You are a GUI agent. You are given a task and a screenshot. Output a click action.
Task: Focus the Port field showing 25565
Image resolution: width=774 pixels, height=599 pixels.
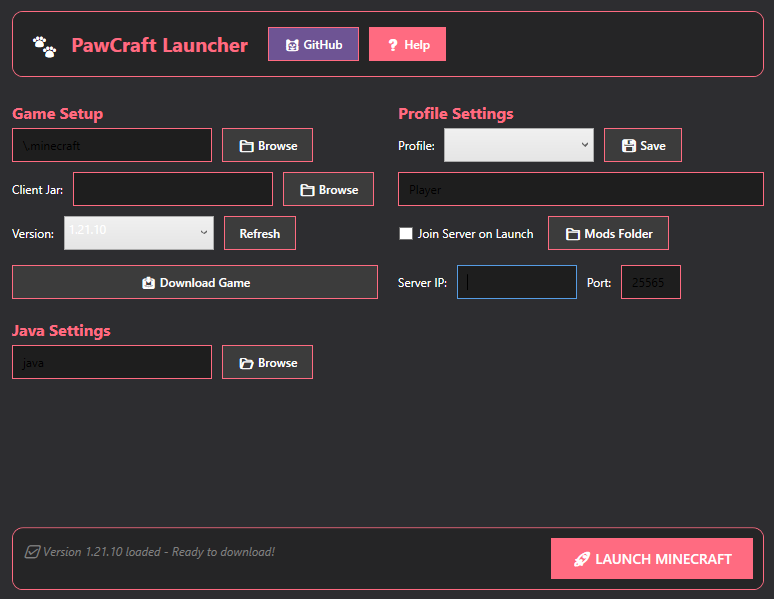click(651, 282)
